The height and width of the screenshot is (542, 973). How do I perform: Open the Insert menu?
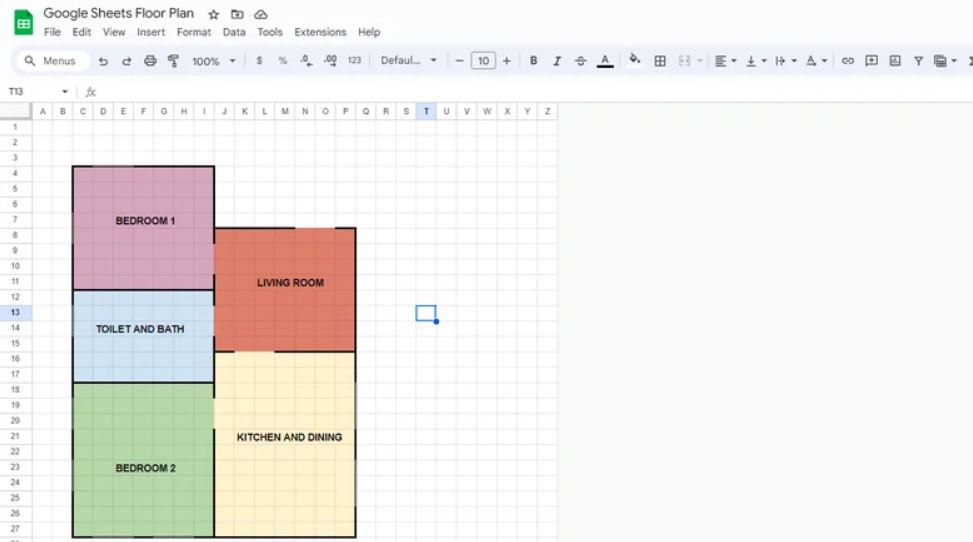(x=151, y=32)
